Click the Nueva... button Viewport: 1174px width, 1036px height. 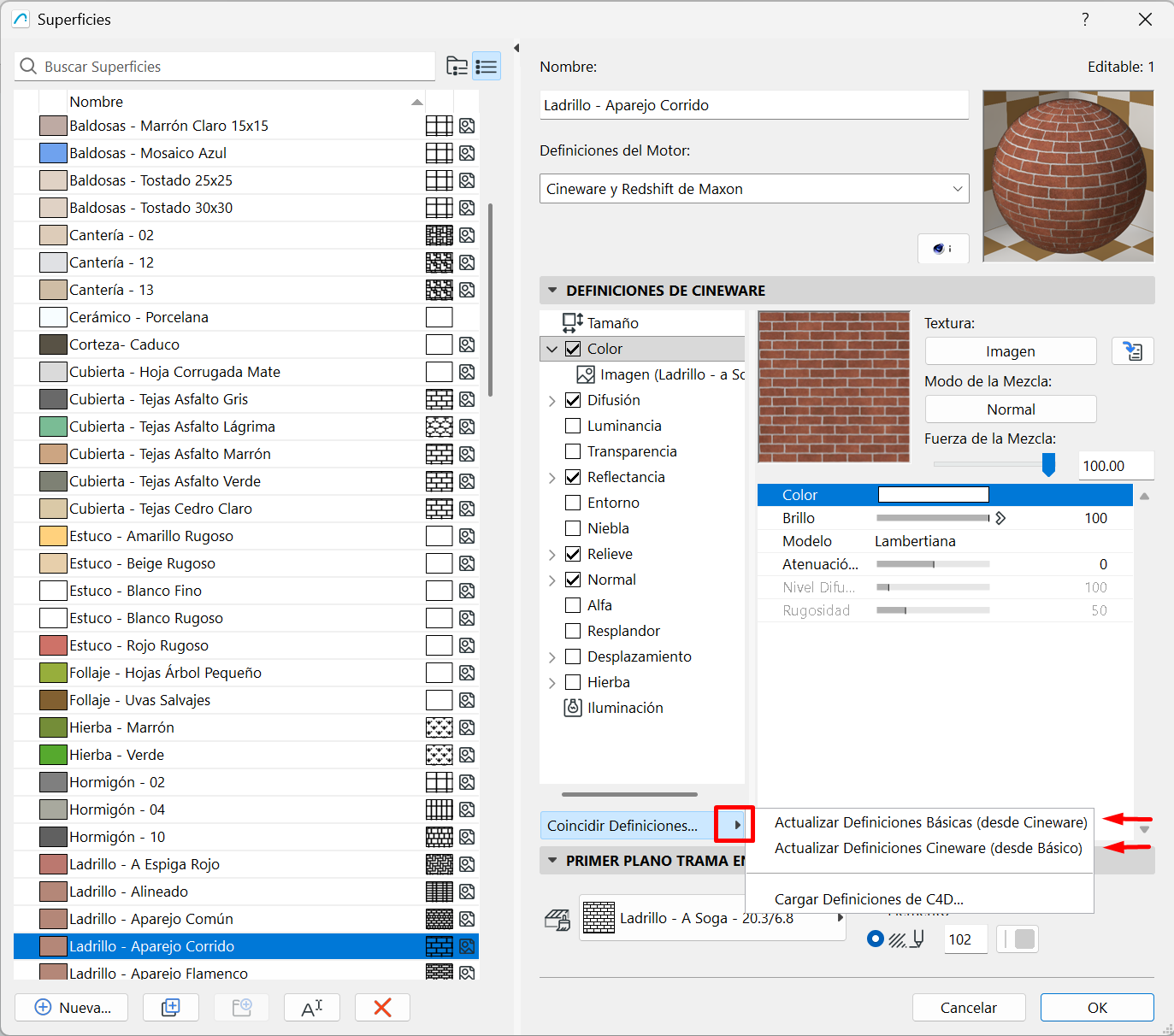pos(72,1007)
